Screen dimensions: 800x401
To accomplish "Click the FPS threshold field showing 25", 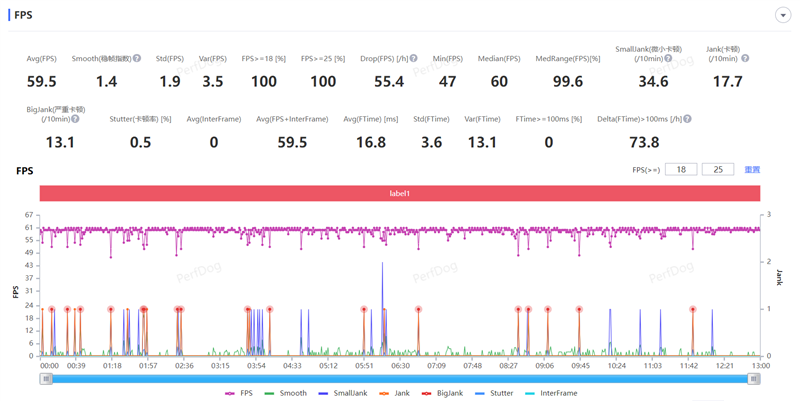I will (717, 170).
